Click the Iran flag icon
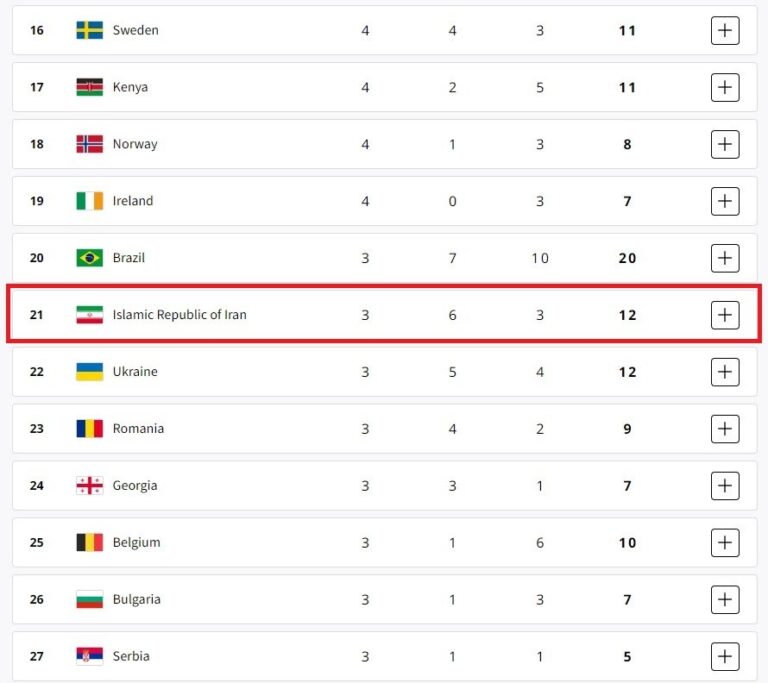 (x=90, y=315)
